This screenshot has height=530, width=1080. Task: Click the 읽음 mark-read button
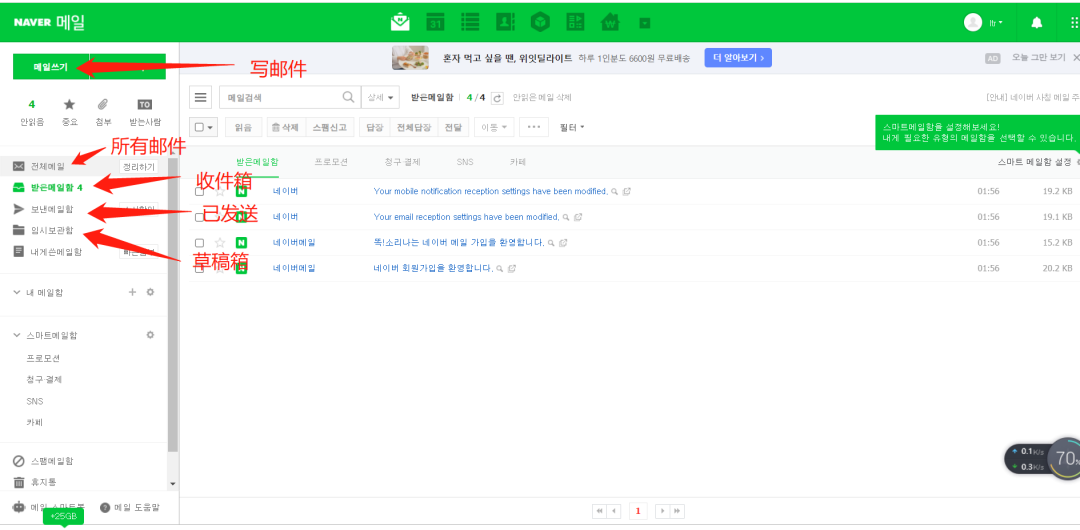(x=243, y=127)
